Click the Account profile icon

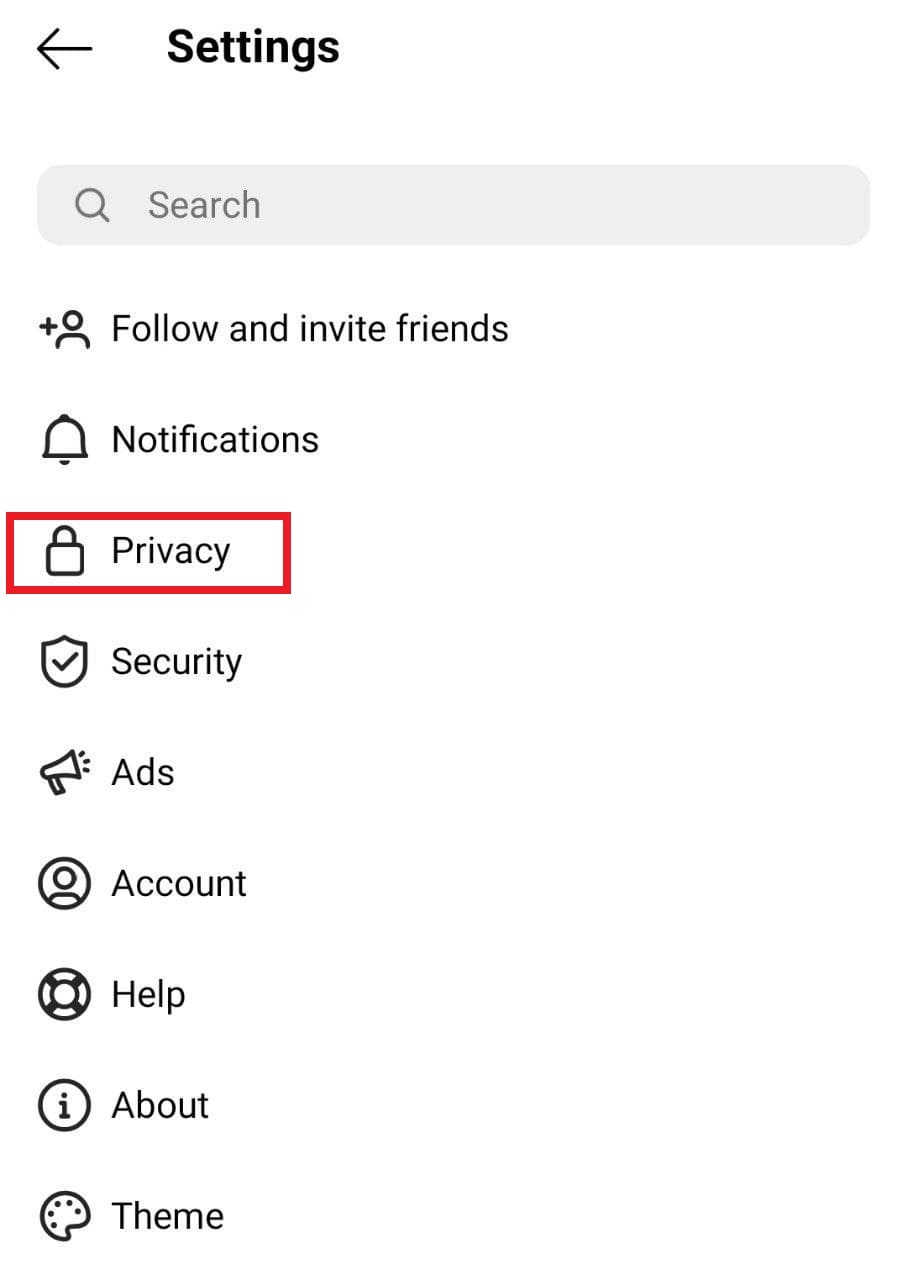[x=64, y=884]
